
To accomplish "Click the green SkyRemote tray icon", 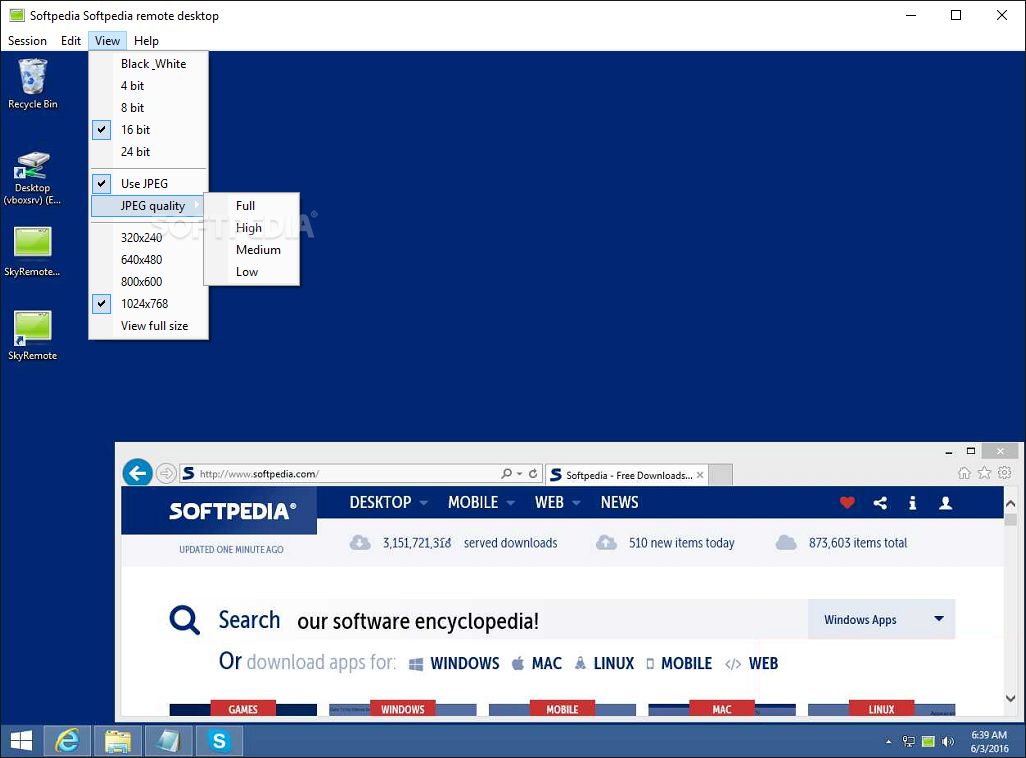I will [x=928, y=742].
